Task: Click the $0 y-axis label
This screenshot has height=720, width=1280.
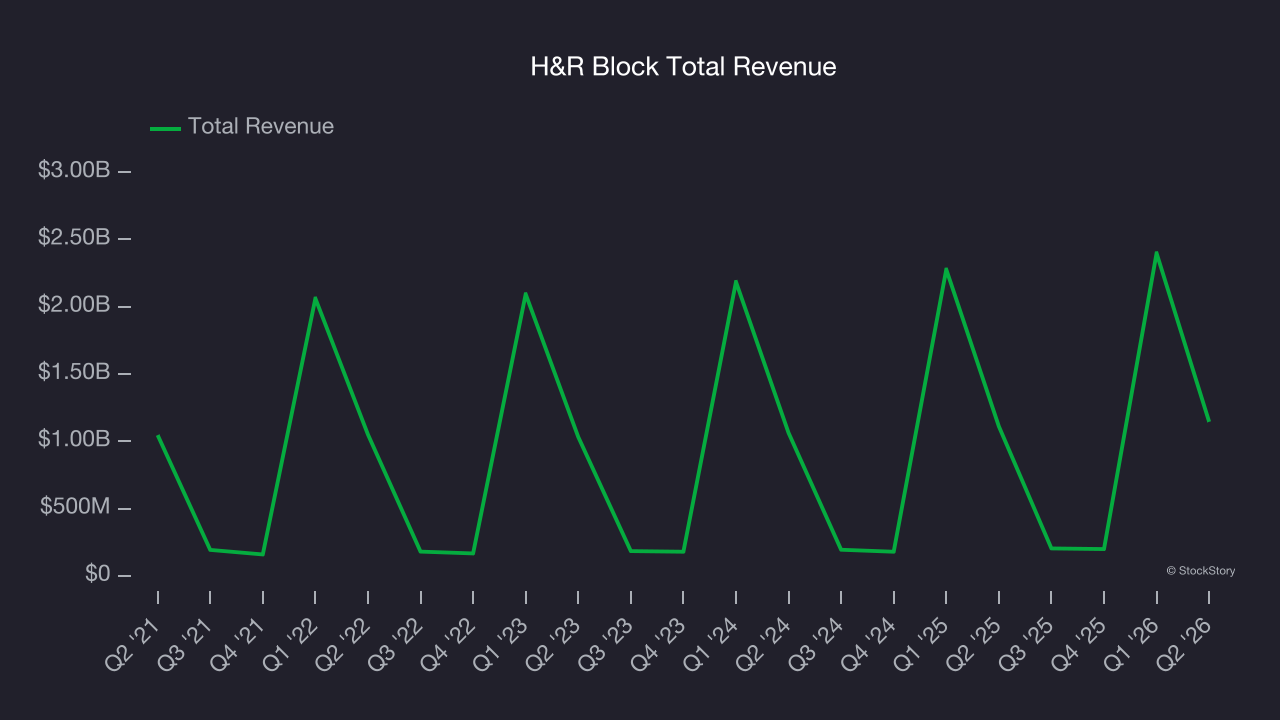Action: pos(97,575)
